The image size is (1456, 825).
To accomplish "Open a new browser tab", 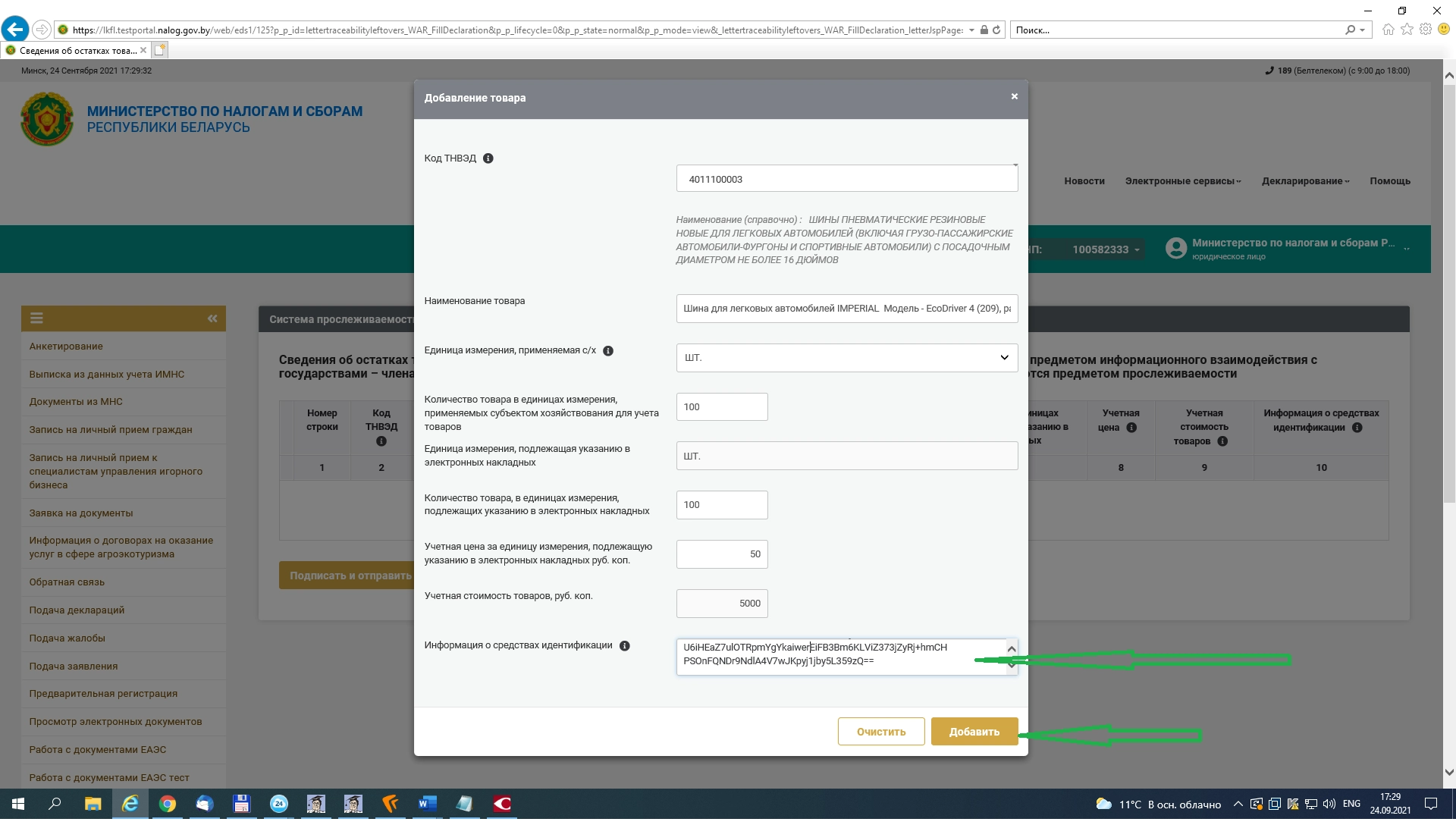I will coord(159,50).
